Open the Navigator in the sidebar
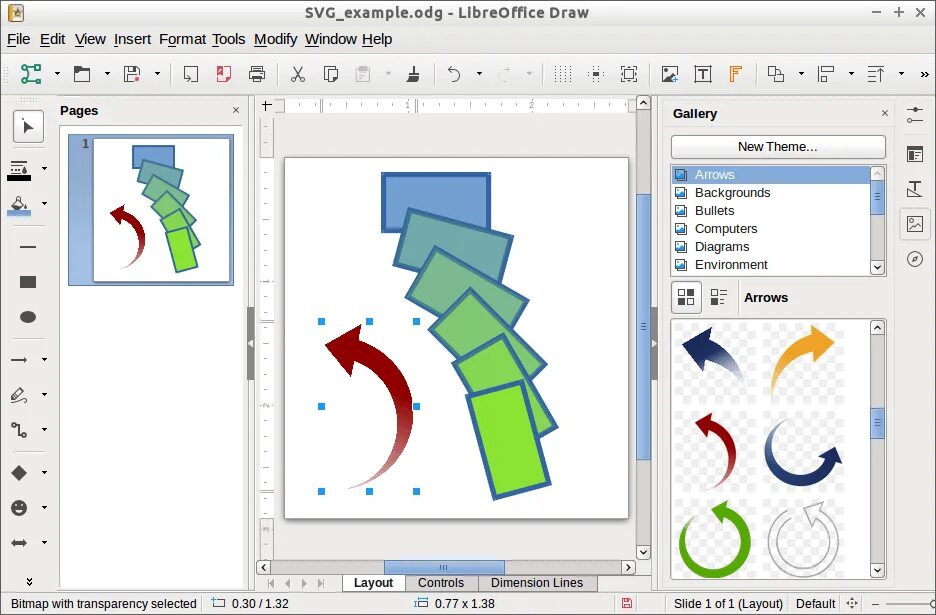The height and width of the screenshot is (615, 936). tap(916, 260)
